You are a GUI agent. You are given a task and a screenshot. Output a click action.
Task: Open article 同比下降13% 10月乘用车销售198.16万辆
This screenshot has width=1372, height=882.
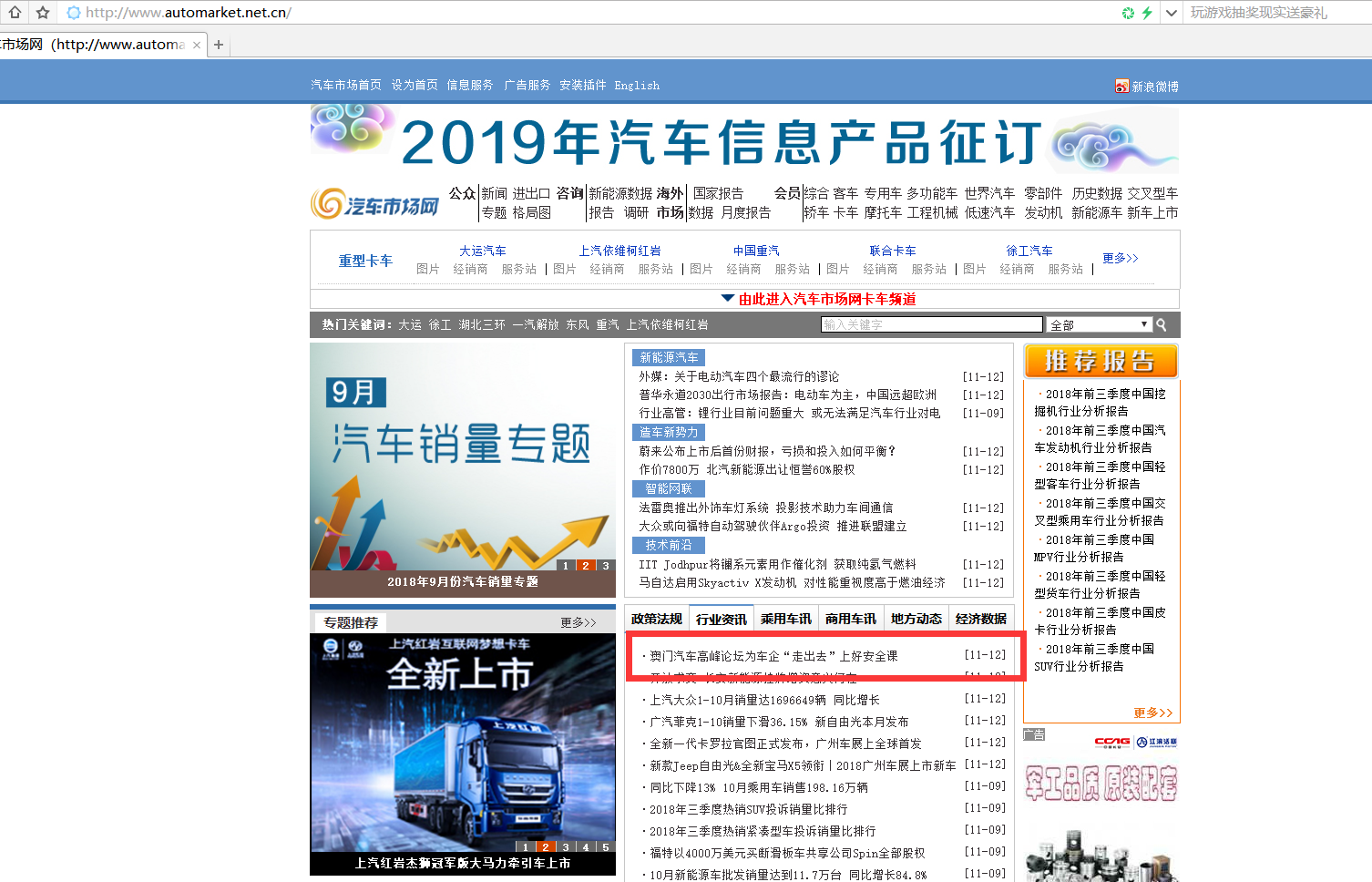(759, 787)
